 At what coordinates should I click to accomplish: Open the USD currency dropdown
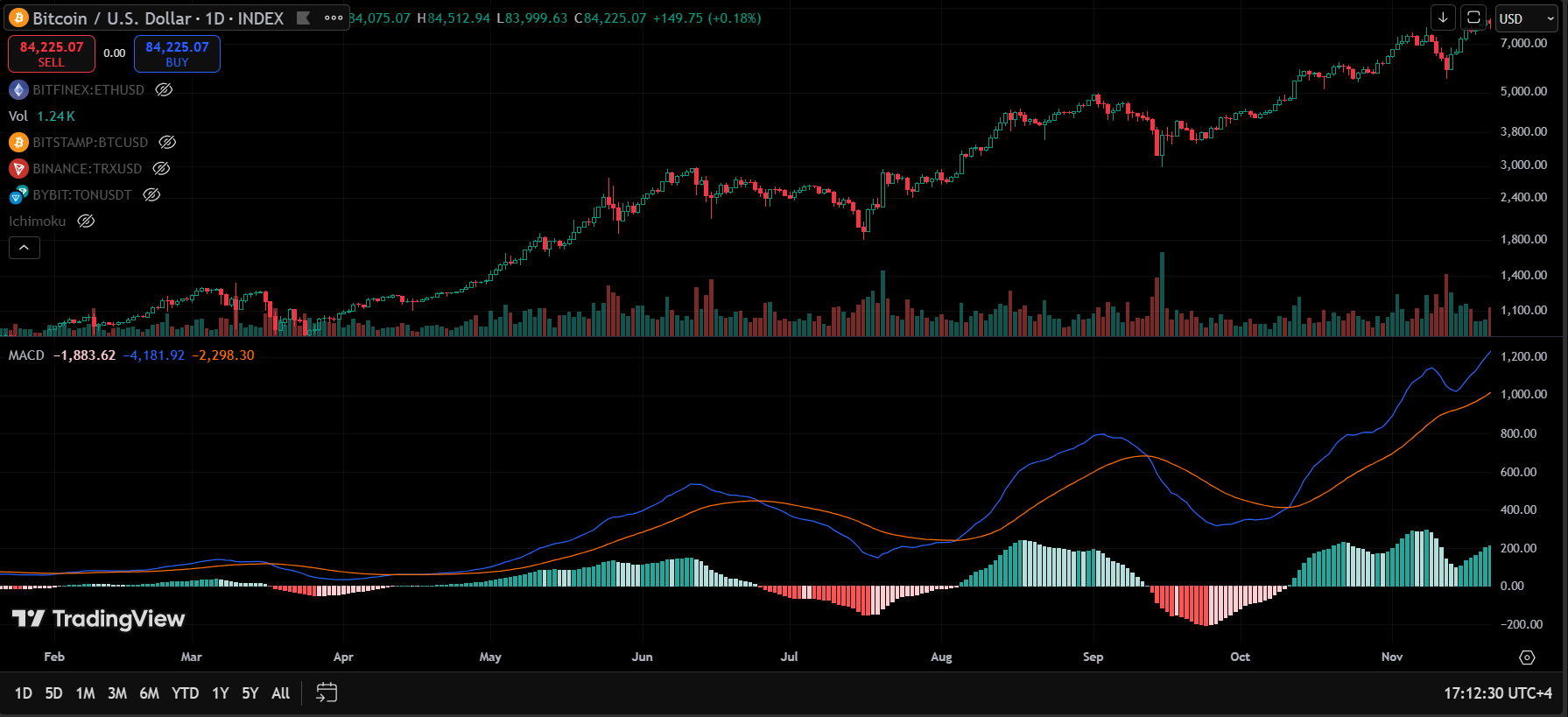pyautogui.click(x=1526, y=18)
